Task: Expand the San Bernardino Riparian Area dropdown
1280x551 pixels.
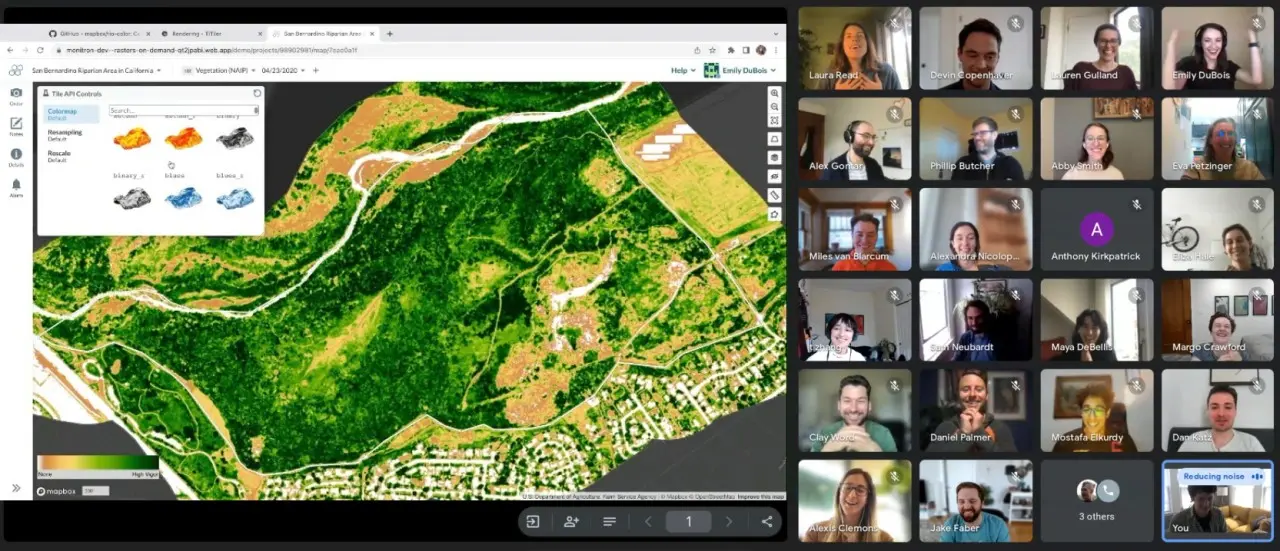Action: click(x=96, y=70)
